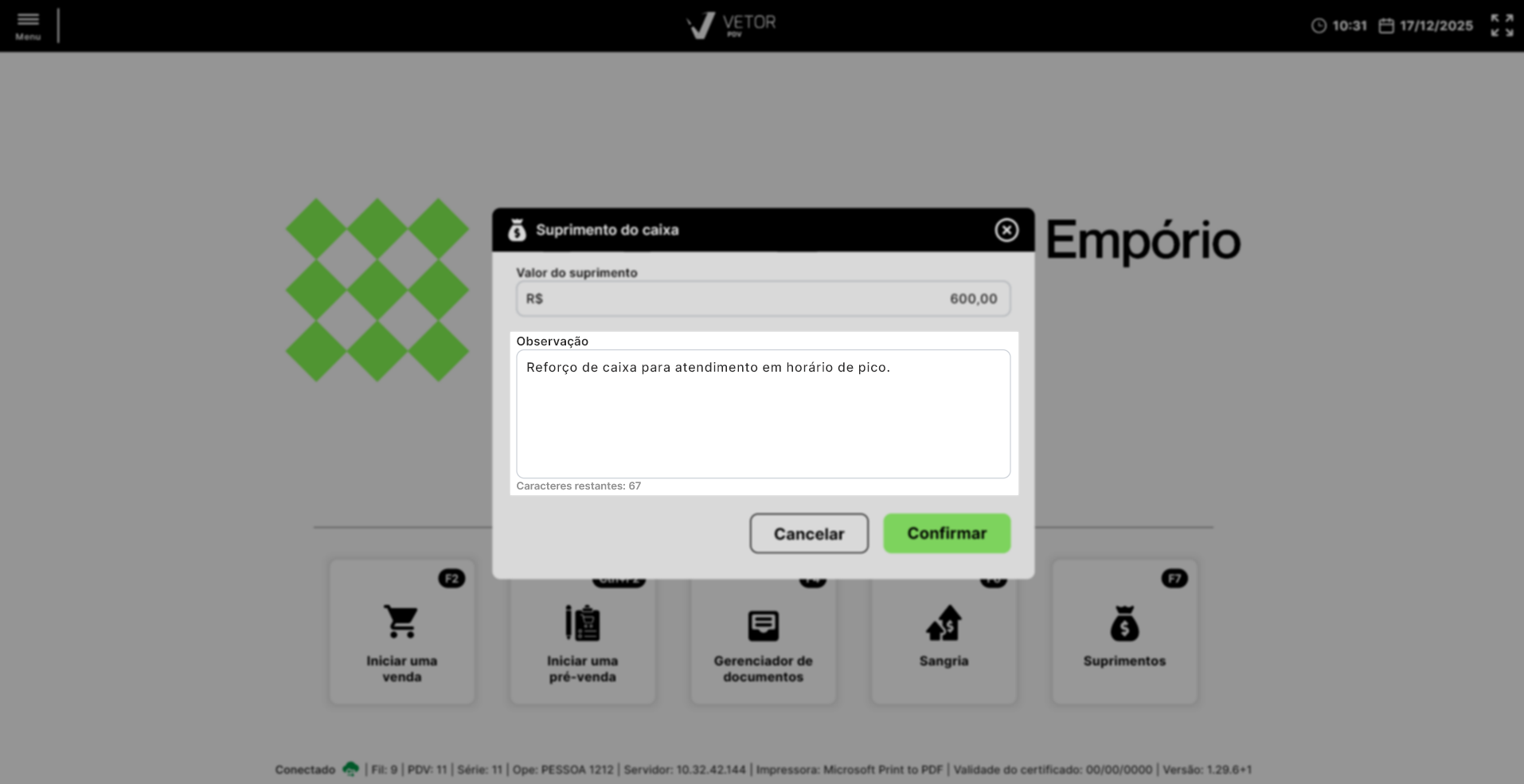Toggle fullscreen with the expand arrows icon
The width and height of the screenshot is (1524, 784).
[1502, 25]
